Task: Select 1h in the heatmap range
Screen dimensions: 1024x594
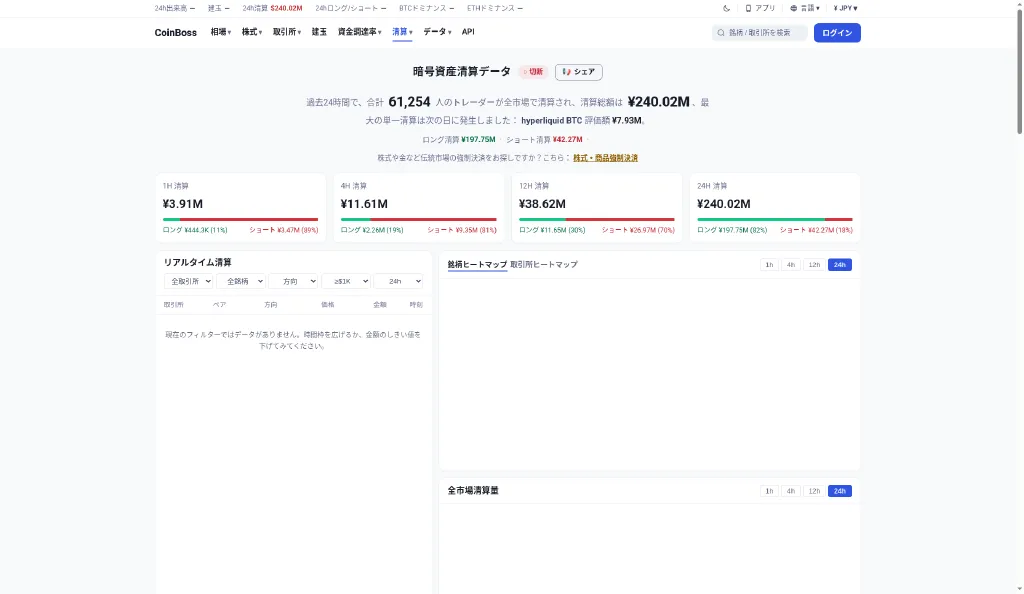Action: point(769,265)
